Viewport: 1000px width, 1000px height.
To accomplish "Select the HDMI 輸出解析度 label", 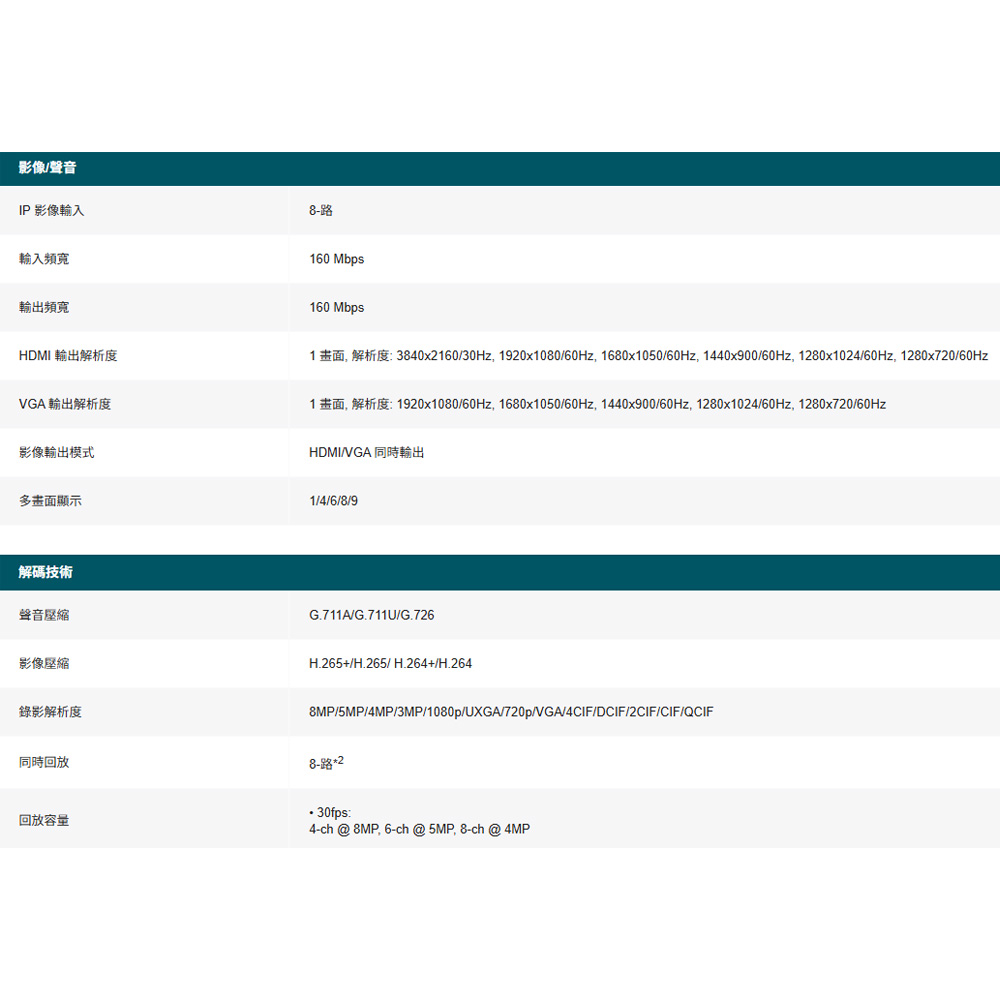I will click(x=68, y=356).
